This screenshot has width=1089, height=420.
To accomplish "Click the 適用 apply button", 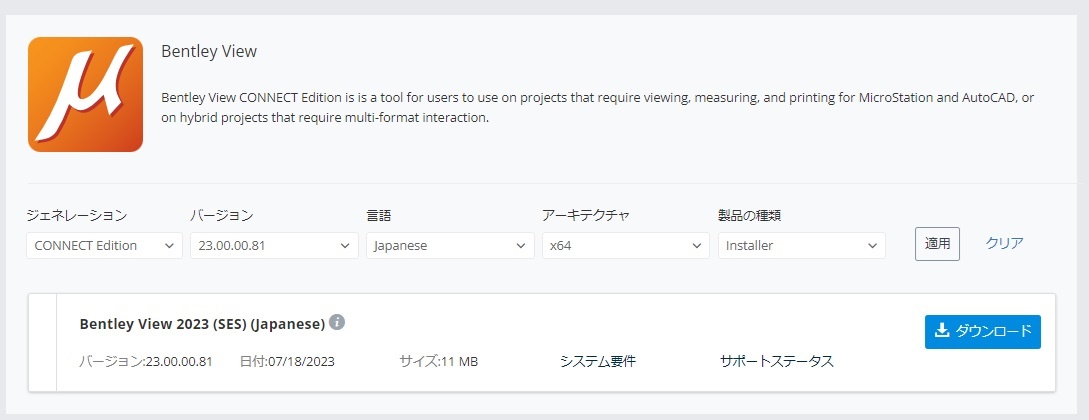I will [937, 244].
